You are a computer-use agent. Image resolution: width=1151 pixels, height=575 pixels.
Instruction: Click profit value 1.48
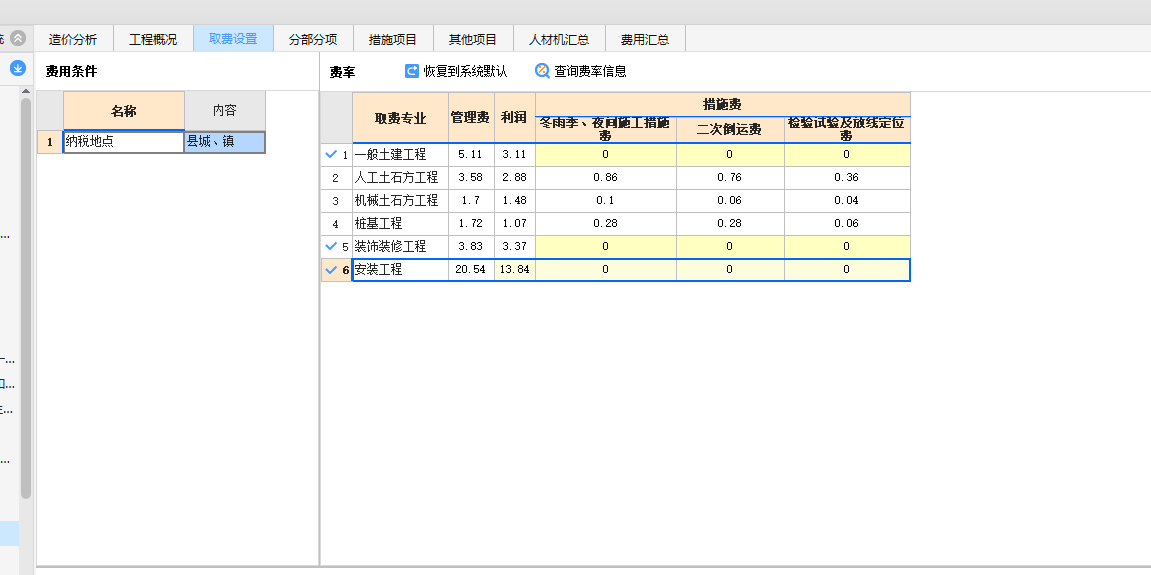[515, 200]
